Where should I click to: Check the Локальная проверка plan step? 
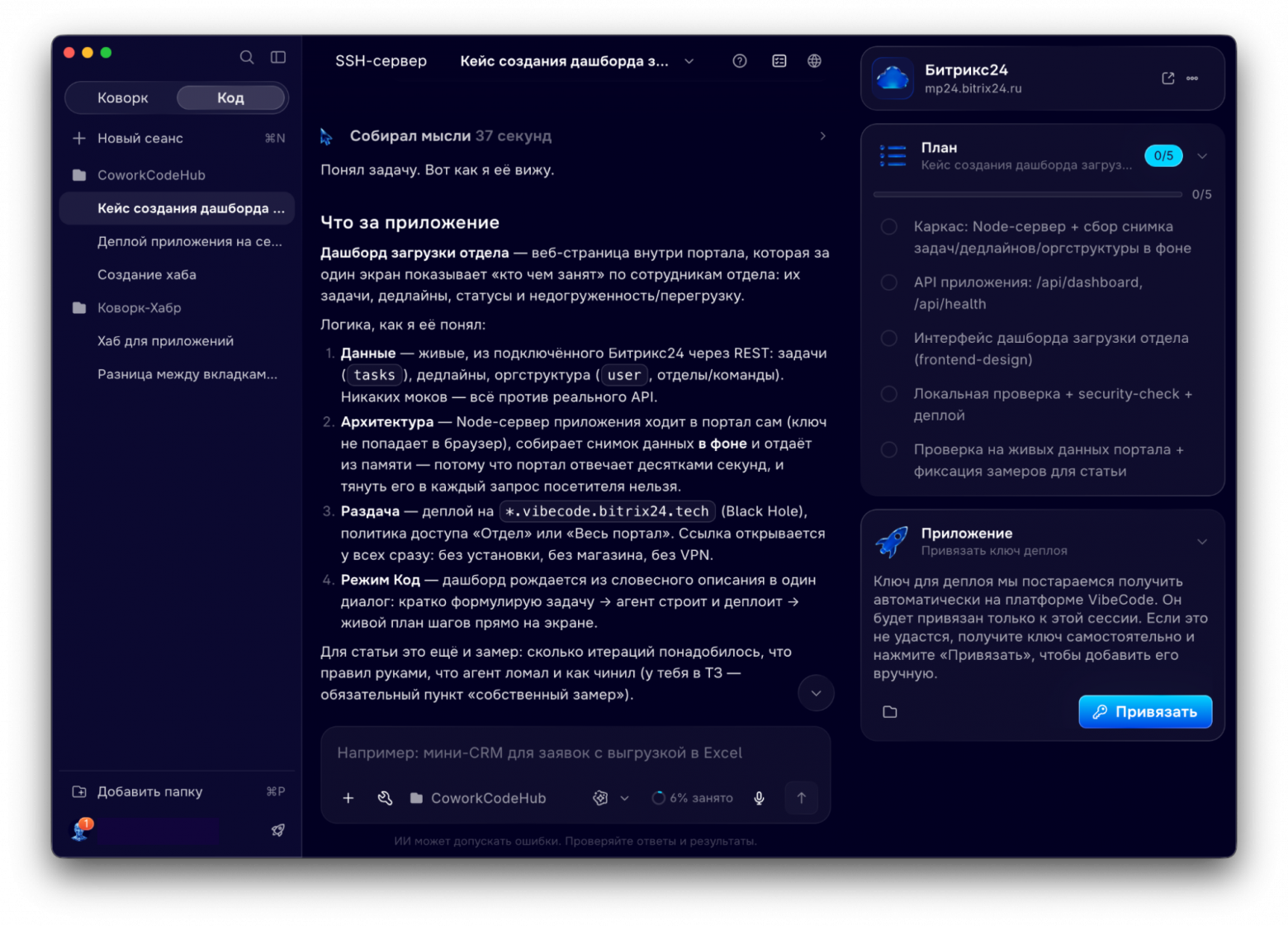[x=888, y=394]
